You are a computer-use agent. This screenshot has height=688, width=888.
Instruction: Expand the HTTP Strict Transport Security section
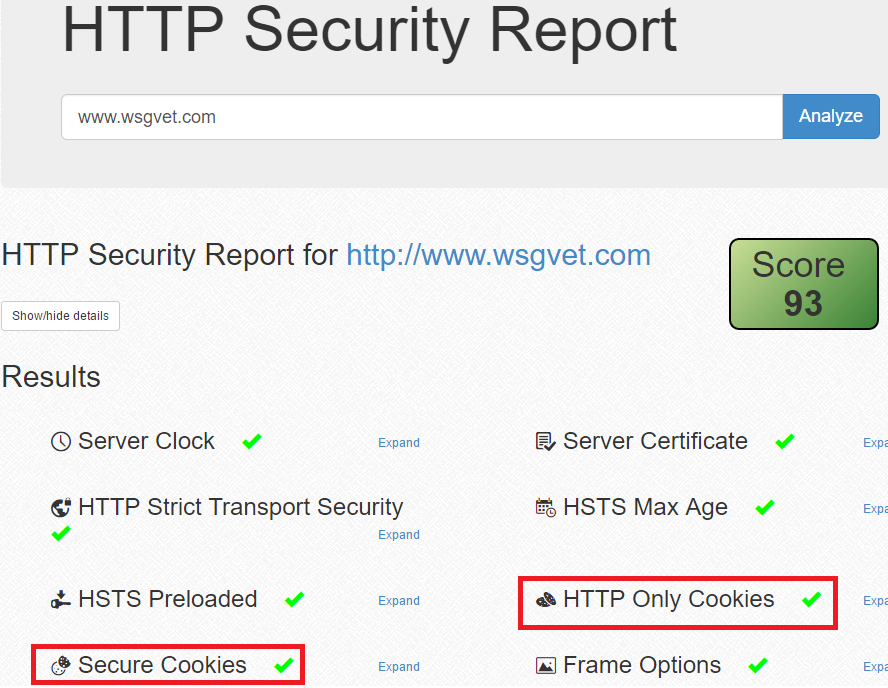pyautogui.click(x=398, y=535)
